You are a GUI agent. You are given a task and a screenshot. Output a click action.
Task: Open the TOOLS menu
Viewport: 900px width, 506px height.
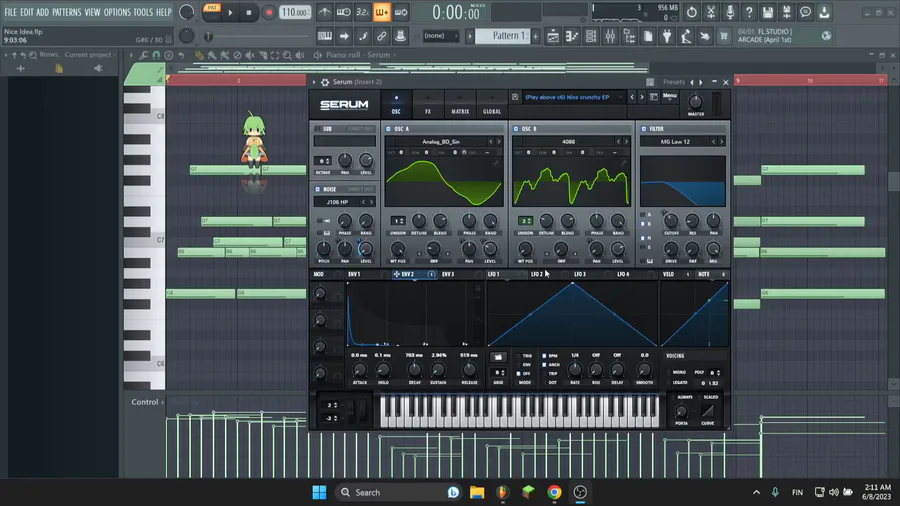[x=143, y=12]
